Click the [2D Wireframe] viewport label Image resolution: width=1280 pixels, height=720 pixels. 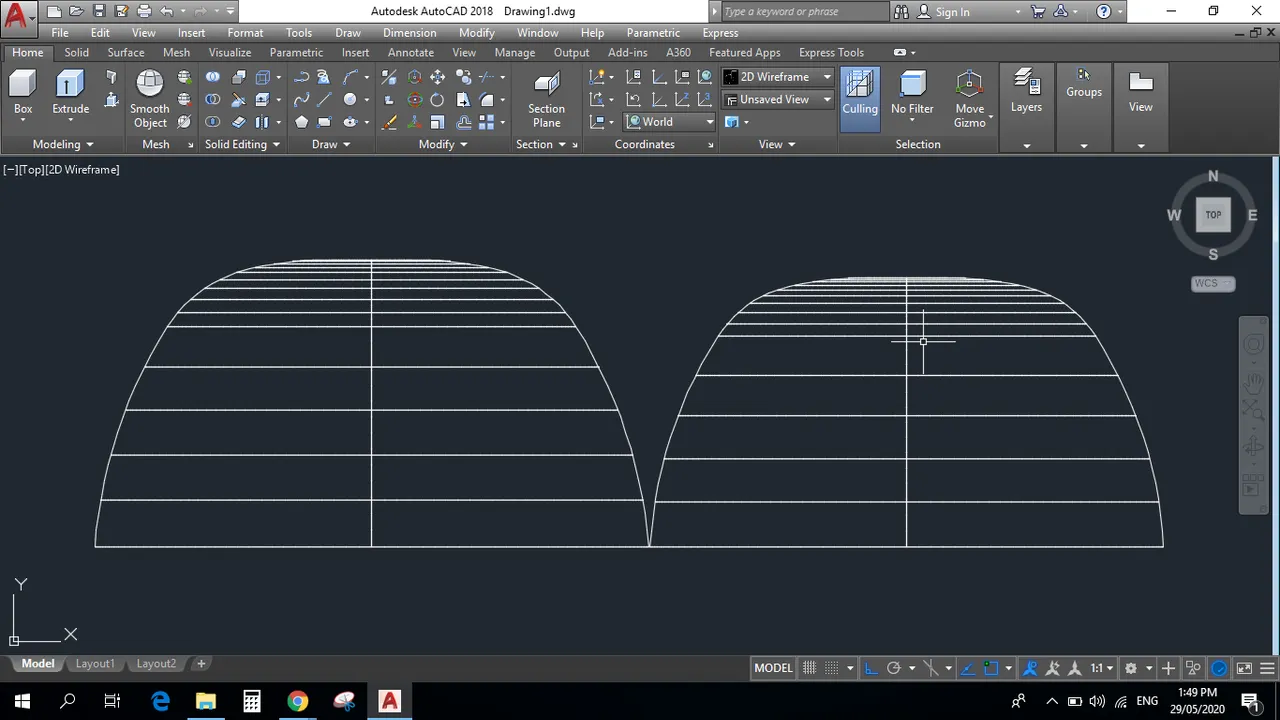pyautogui.click(x=82, y=170)
